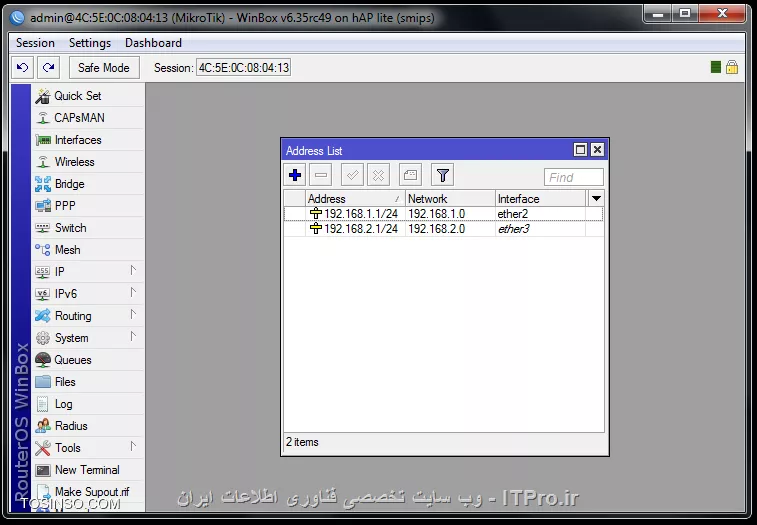Expand the Routing submenu arrow

pos(133,315)
